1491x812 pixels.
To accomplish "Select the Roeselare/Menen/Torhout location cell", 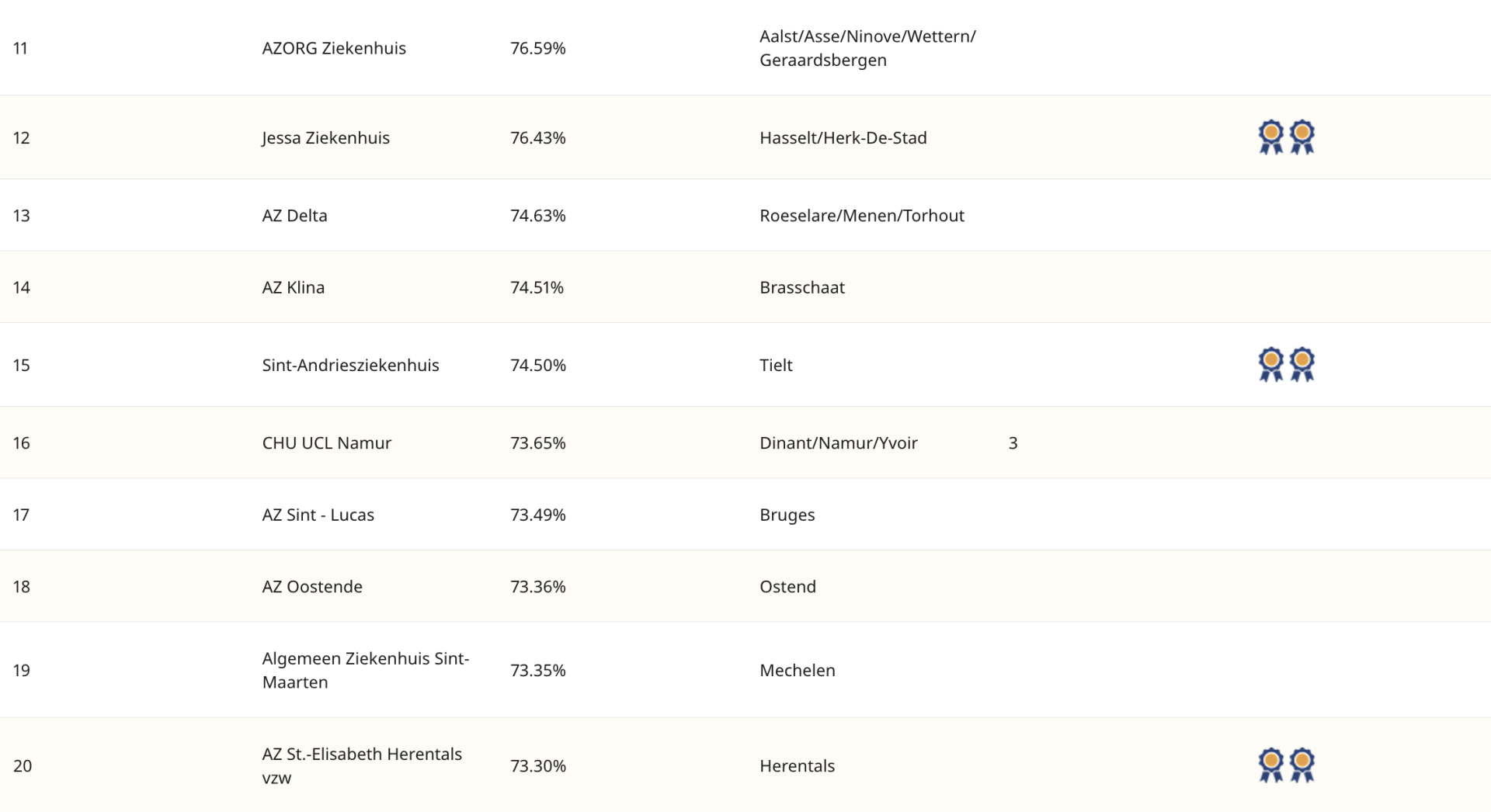I will pyautogui.click(x=861, y=216).
